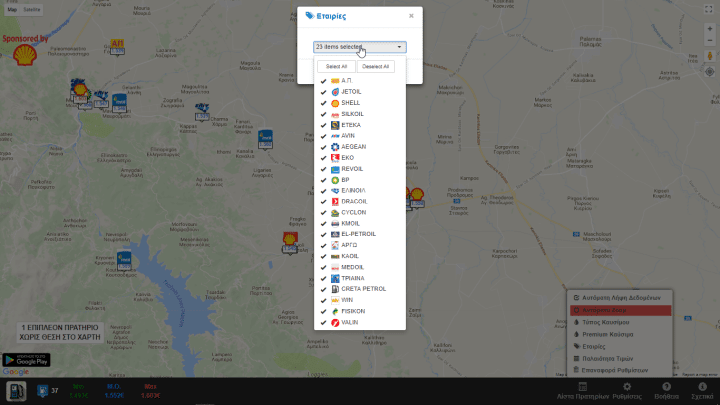Click the MEDOIL brand logo icon
Viewport: 720px width, 405px height.
coord(335,267)
